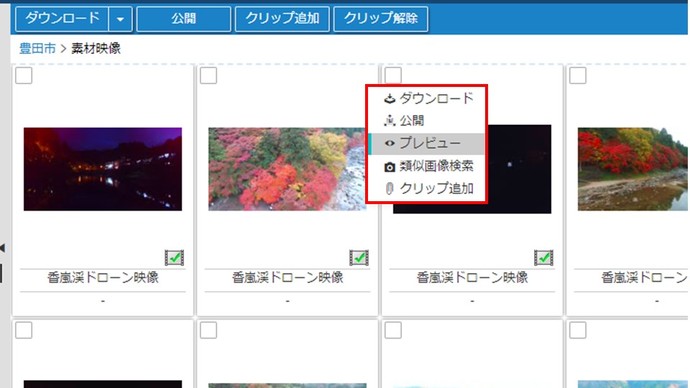Screen dimensions: 690x388
Task: Click the film-check icon on the third card
Action: (544, 258)
